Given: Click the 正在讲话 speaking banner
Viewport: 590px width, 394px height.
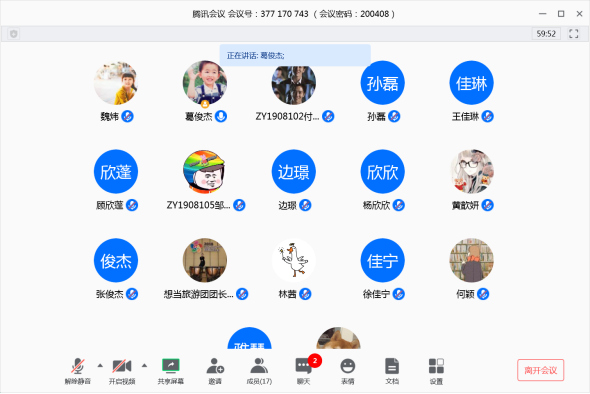Looking at the screenshot, I should pyautogui.click(x=295, y=55).
